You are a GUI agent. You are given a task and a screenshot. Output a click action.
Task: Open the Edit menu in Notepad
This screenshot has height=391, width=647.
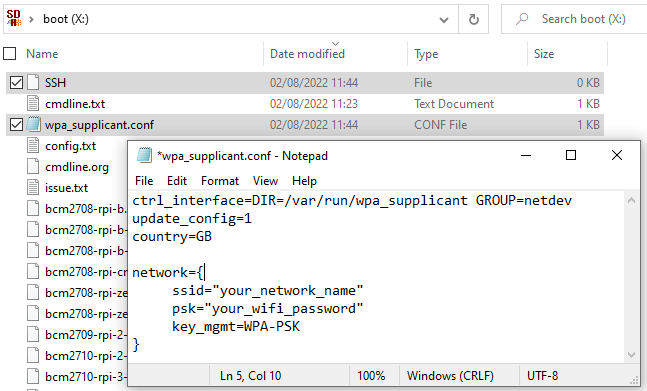(x=177, y=181)
